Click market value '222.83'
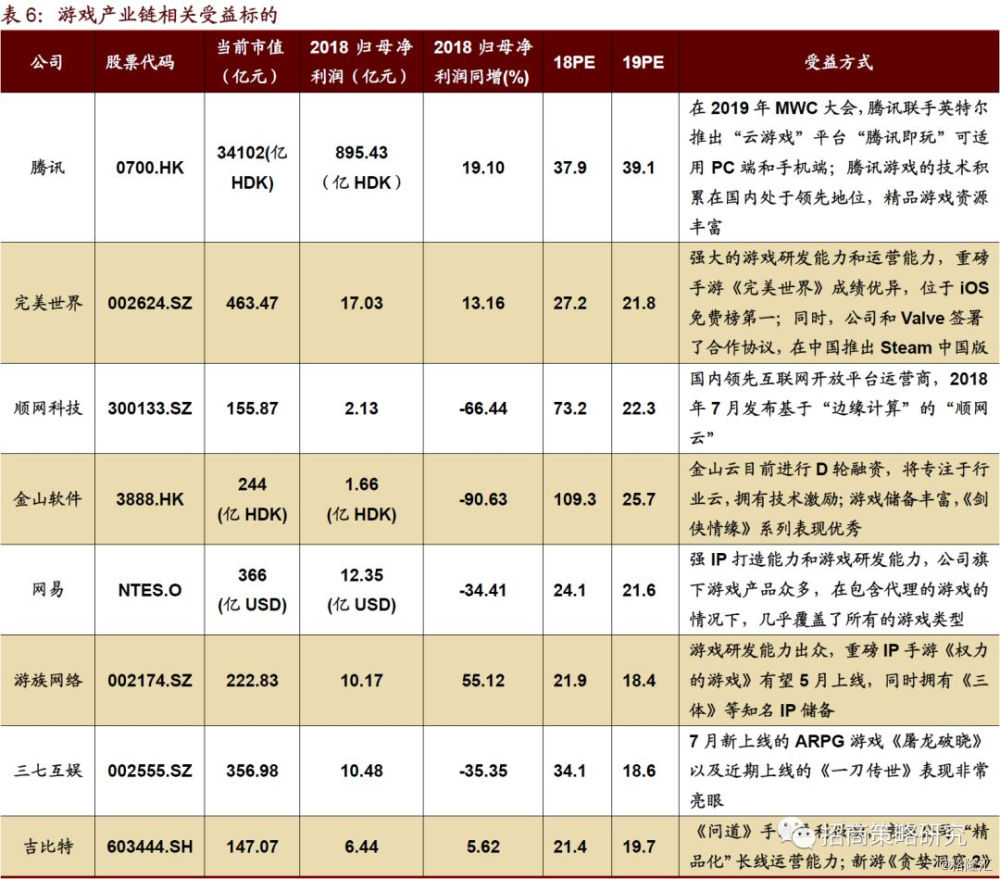 pyautogui.click(x=252, y=681)
